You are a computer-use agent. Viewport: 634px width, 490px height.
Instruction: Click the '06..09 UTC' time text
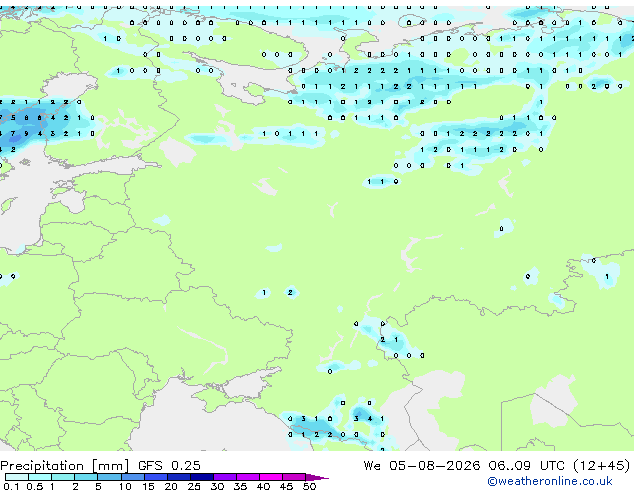[x=526, y=465]
